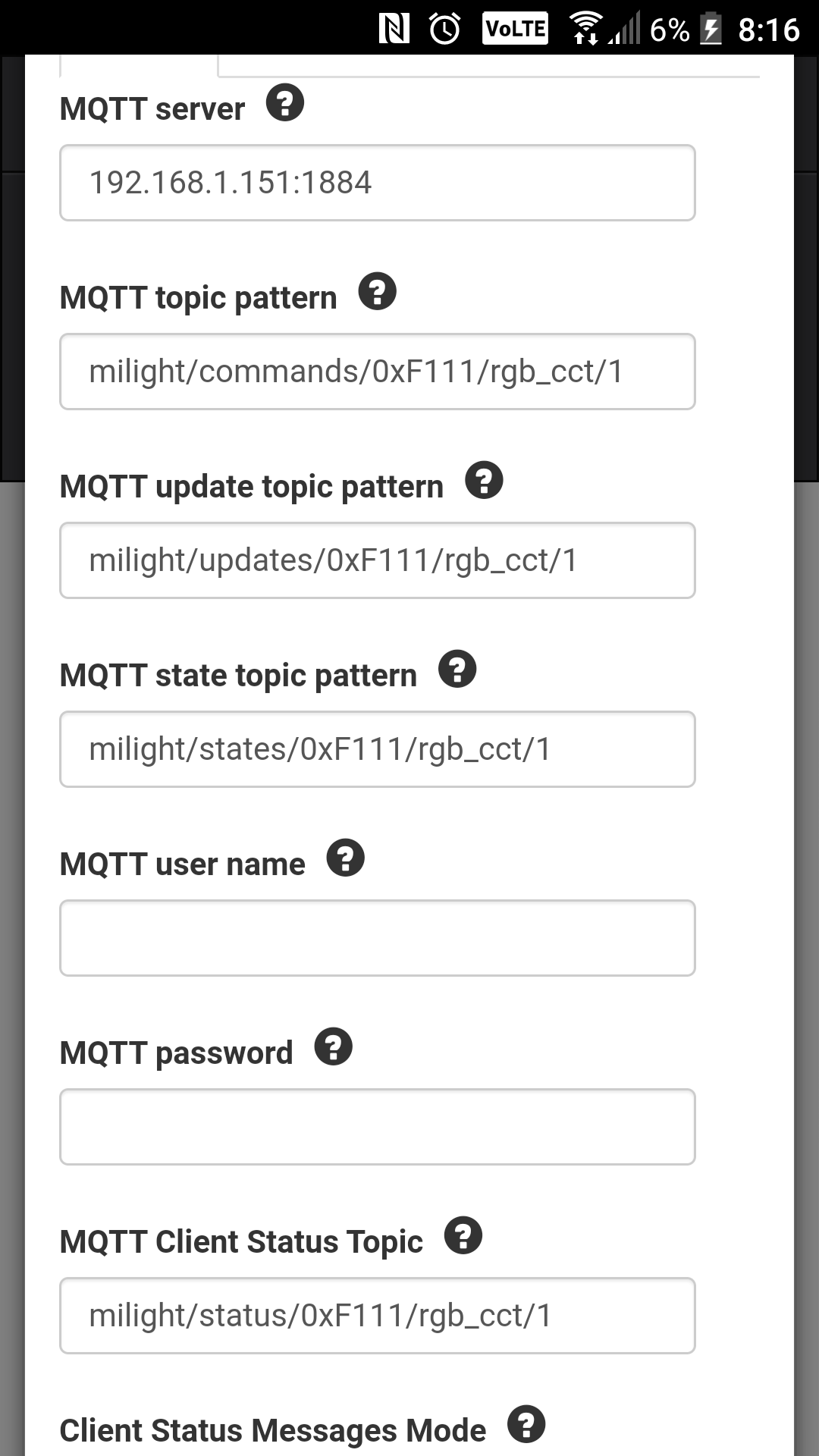Select the MQTT Client Status Topic field
This screenshot has height=1456, width=819.
(x=378, y=1316)
